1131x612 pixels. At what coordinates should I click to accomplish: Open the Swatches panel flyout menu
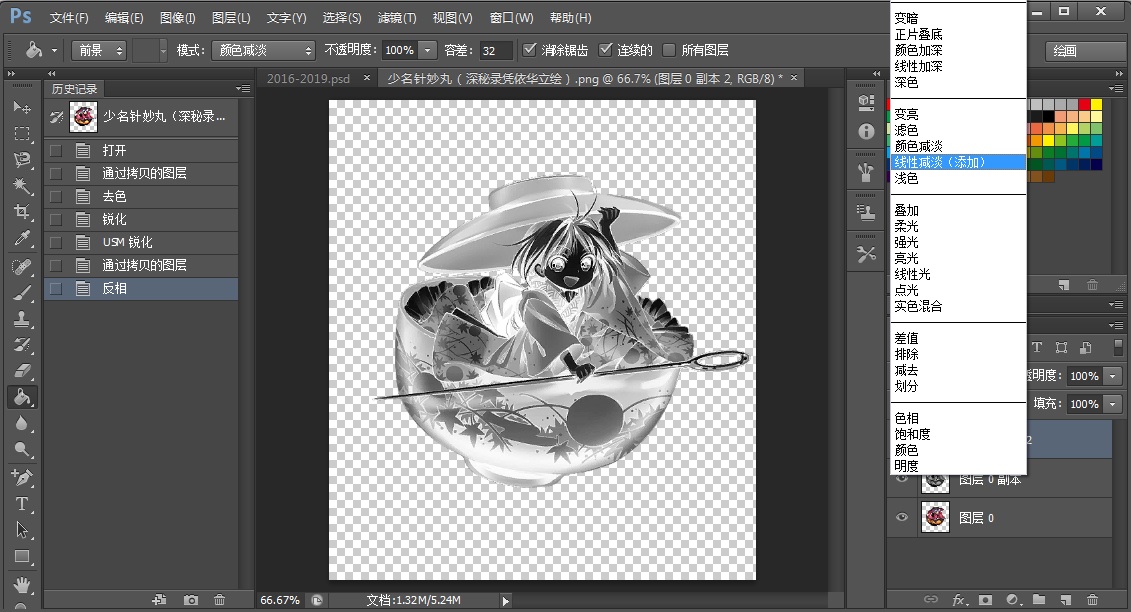coord(1117,89)
